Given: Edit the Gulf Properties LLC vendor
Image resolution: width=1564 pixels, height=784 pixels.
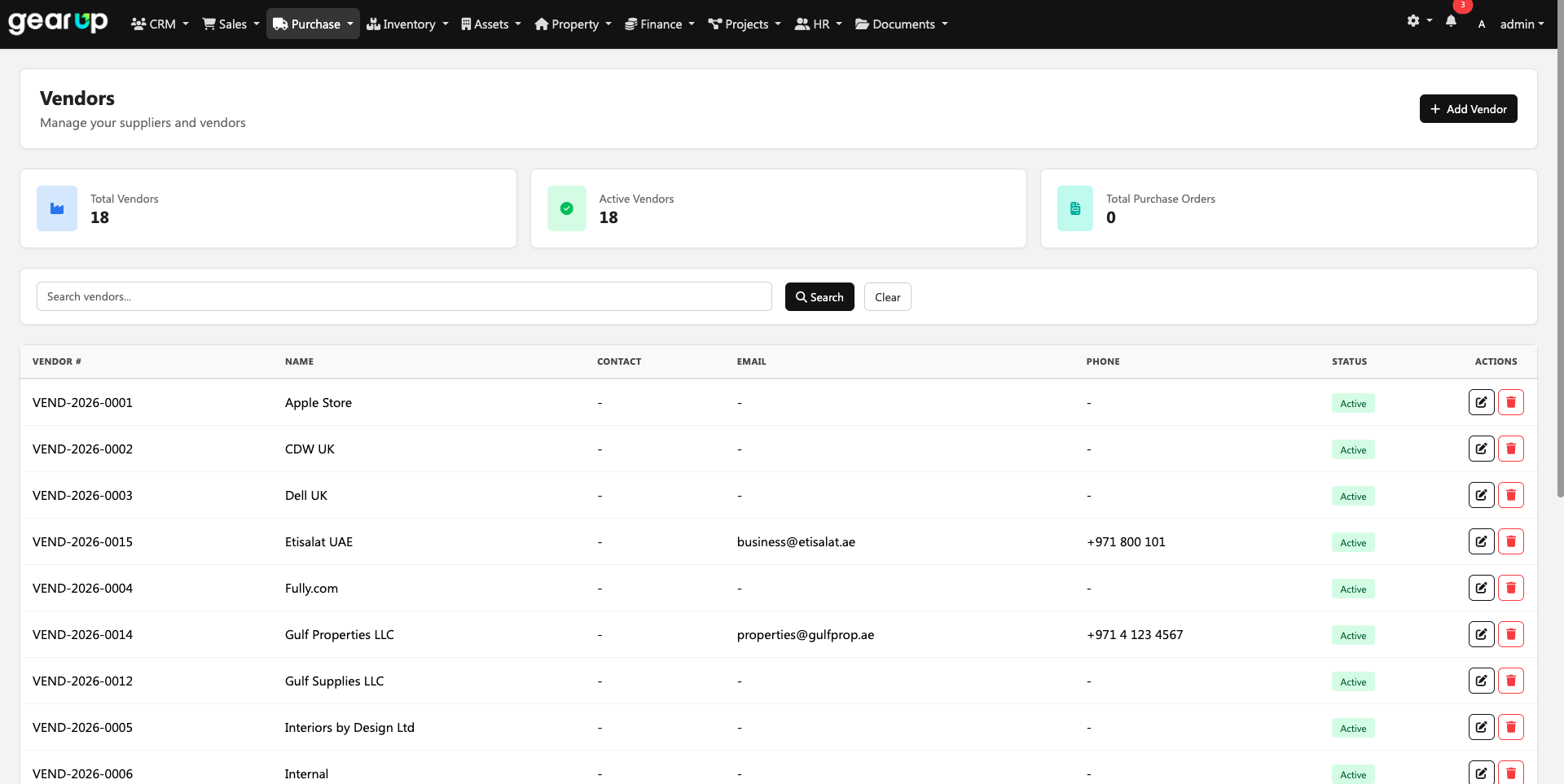Looking at the screenshot, I should [x=1481, y=634].
